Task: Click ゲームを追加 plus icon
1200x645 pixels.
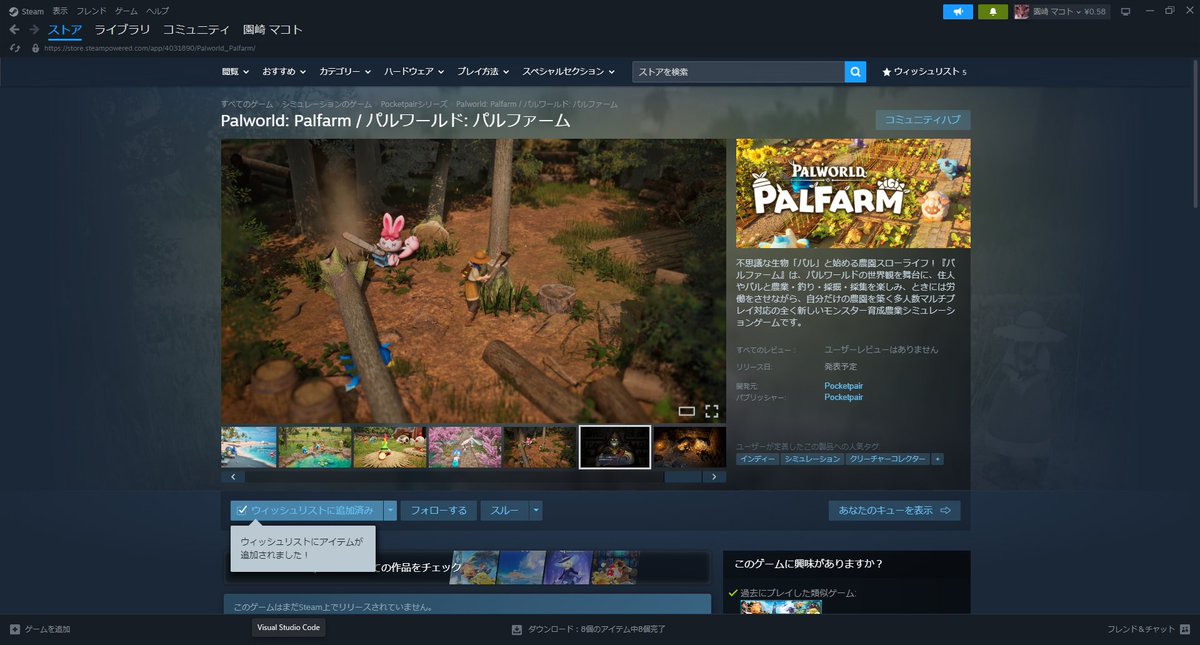Action: click(x=14, y=629)
